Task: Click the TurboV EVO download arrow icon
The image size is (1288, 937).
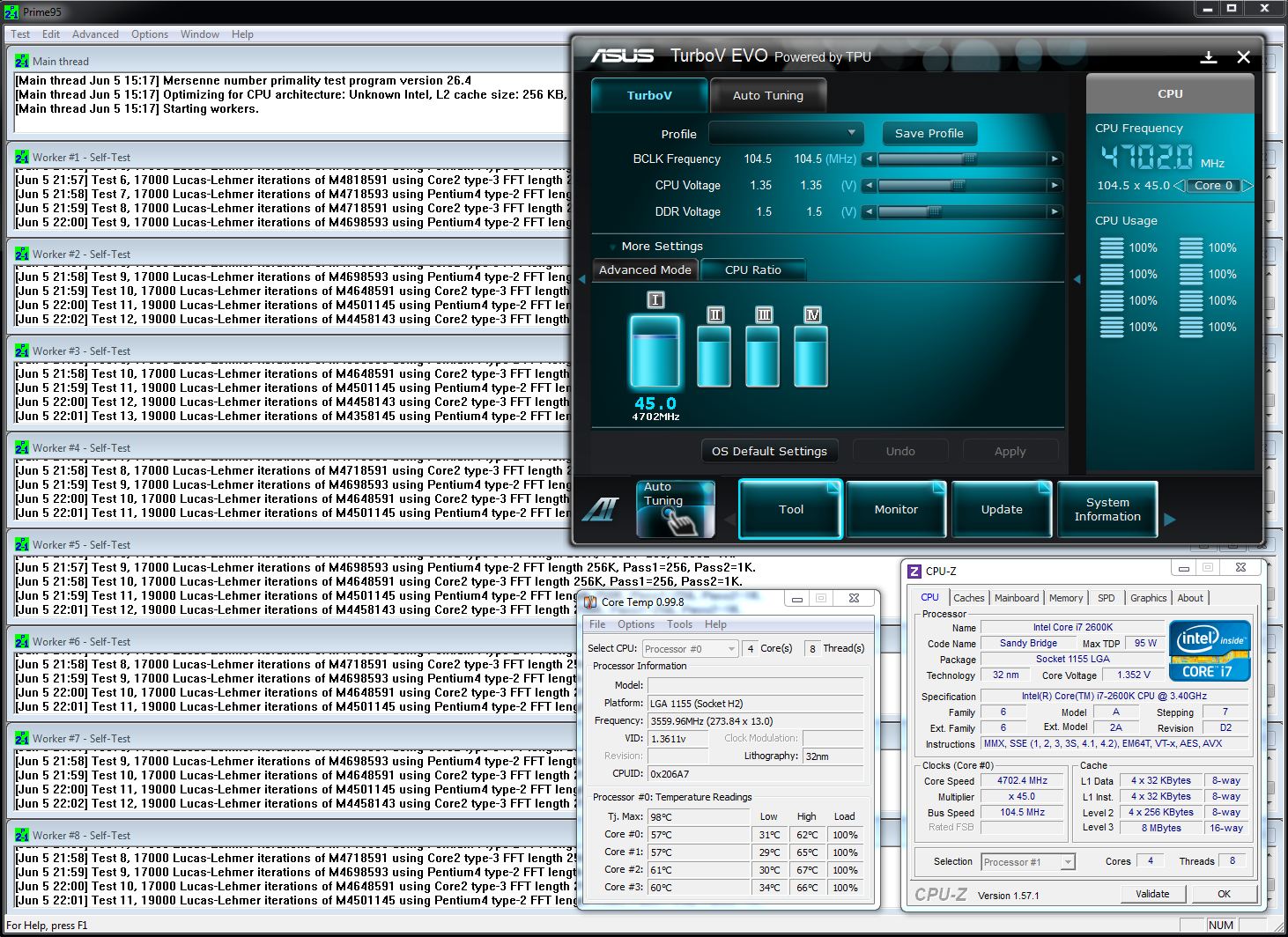Action: tap(1209, 57)
